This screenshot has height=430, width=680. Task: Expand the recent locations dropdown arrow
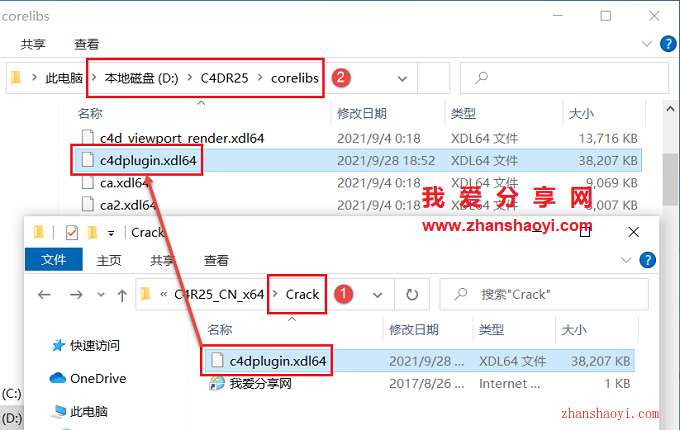click(101, 295)
